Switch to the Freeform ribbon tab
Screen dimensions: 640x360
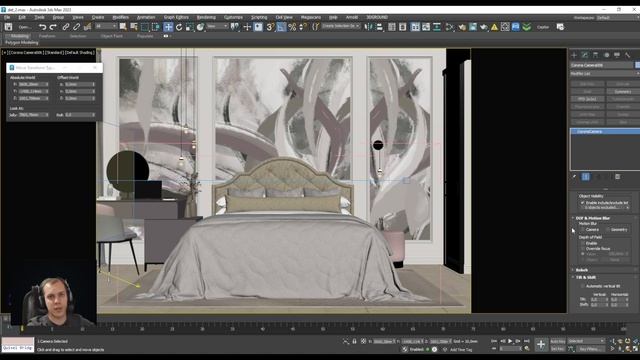point(47,36)
